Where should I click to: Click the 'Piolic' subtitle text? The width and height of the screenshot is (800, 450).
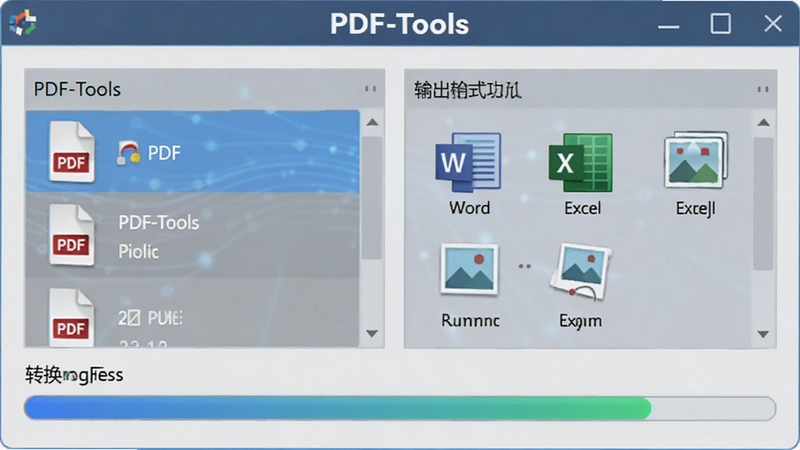[x=138, y=251]
